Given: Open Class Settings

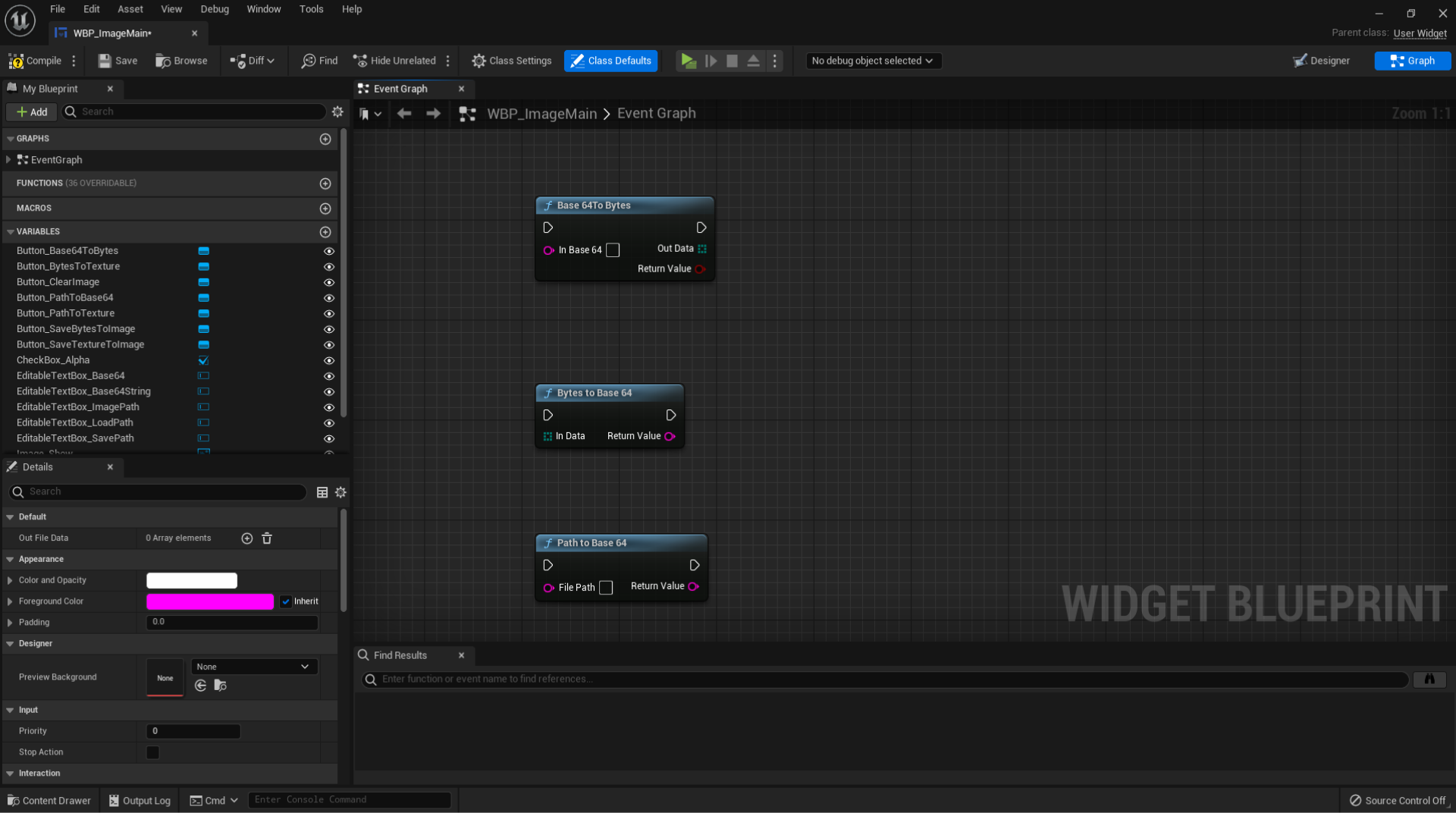Looking at the screenshot, I should coord(511,61).
